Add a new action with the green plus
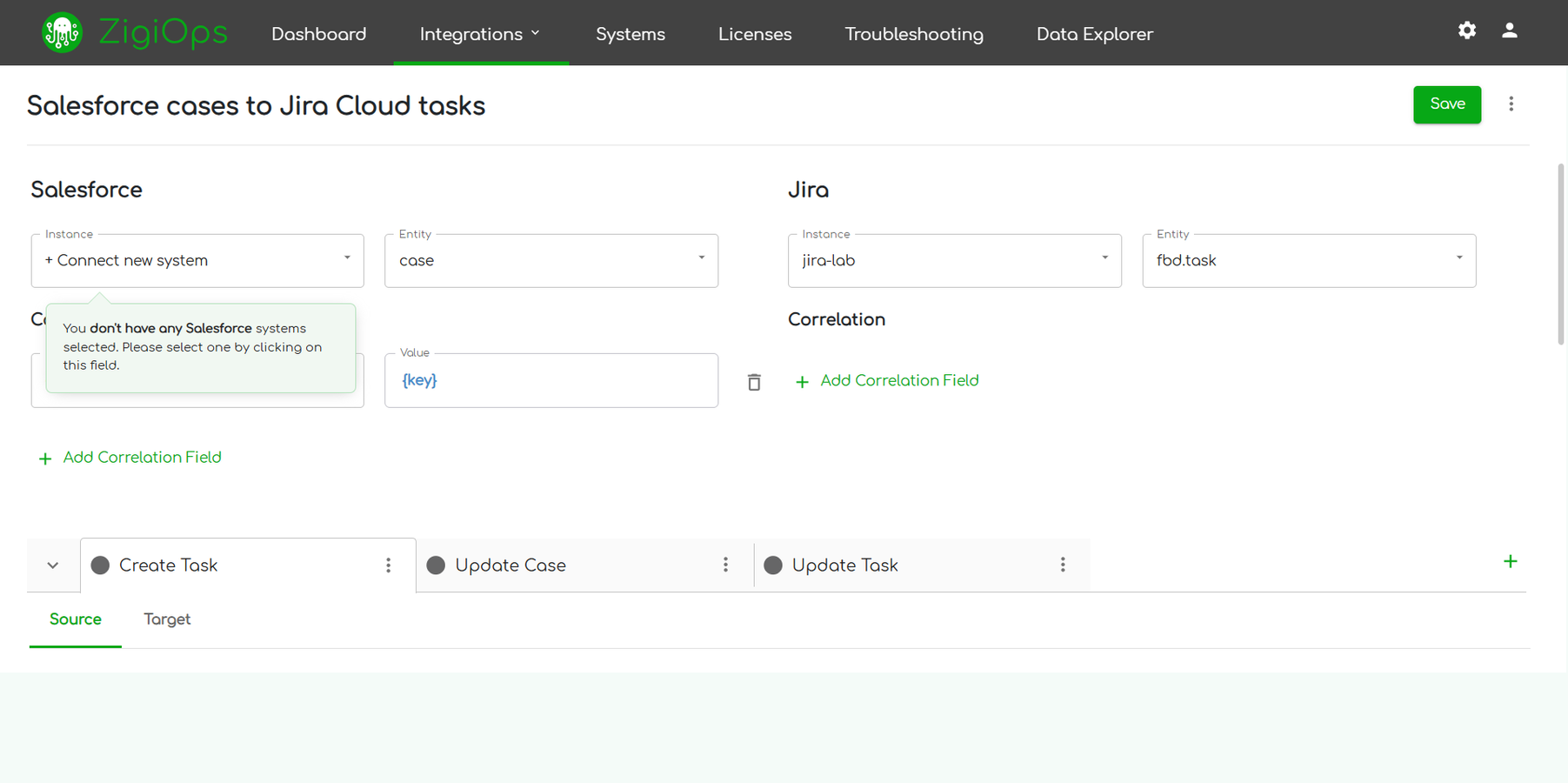 tap(1511, 562)
